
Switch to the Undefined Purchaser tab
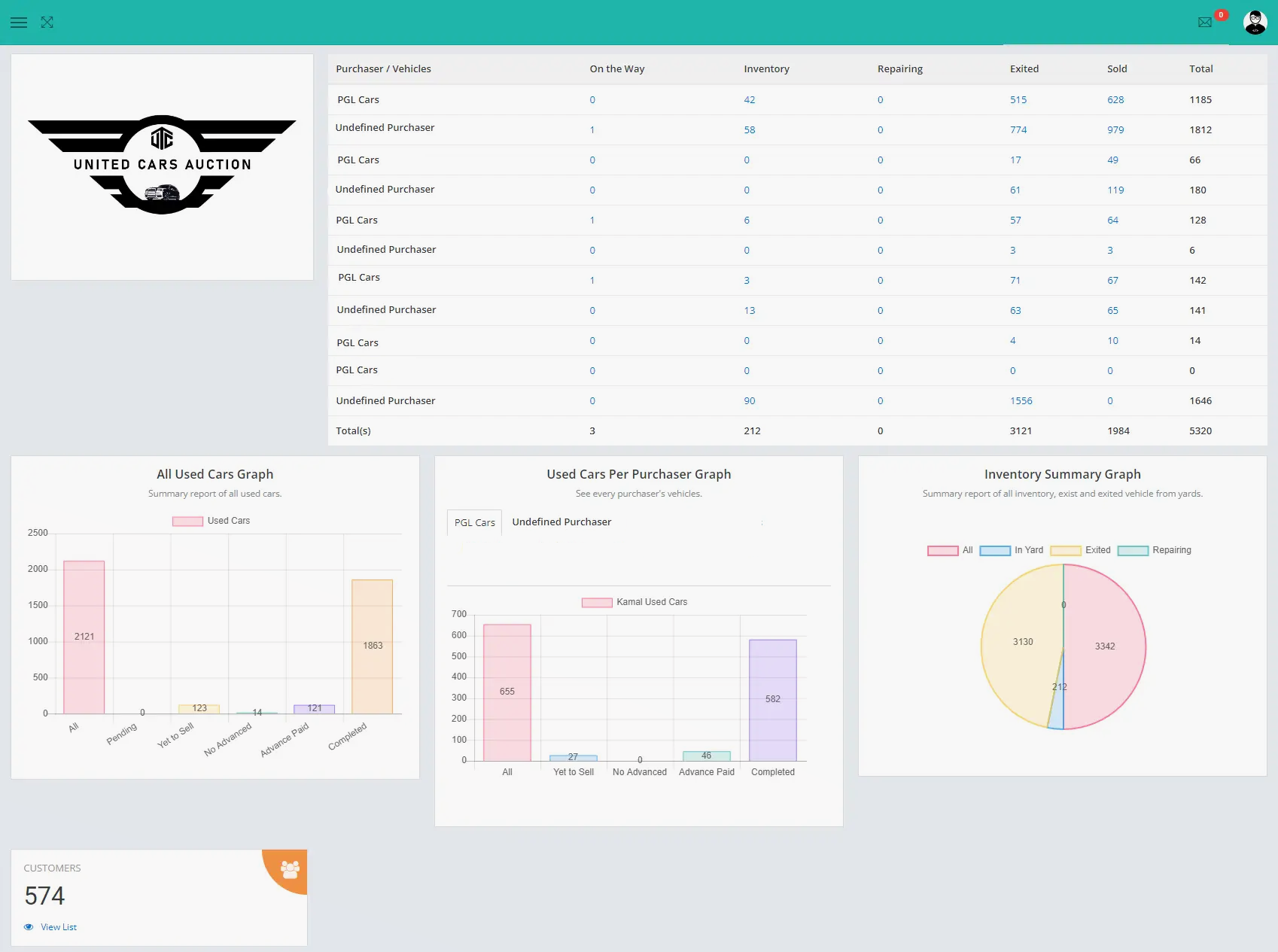coord(561,522)
